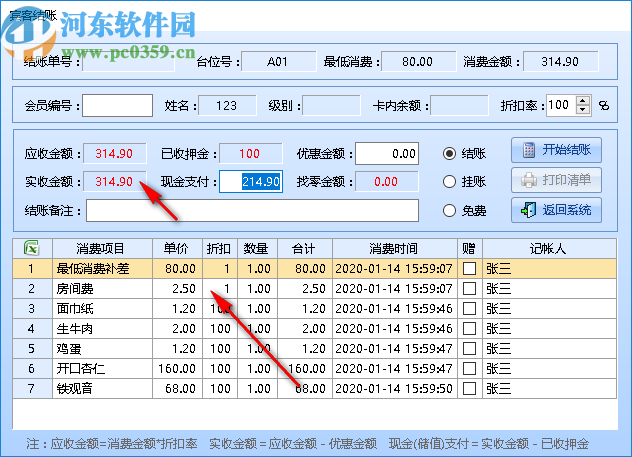Click the 优惠金额 input field
The image size is (632, 457).
[387, 154]
